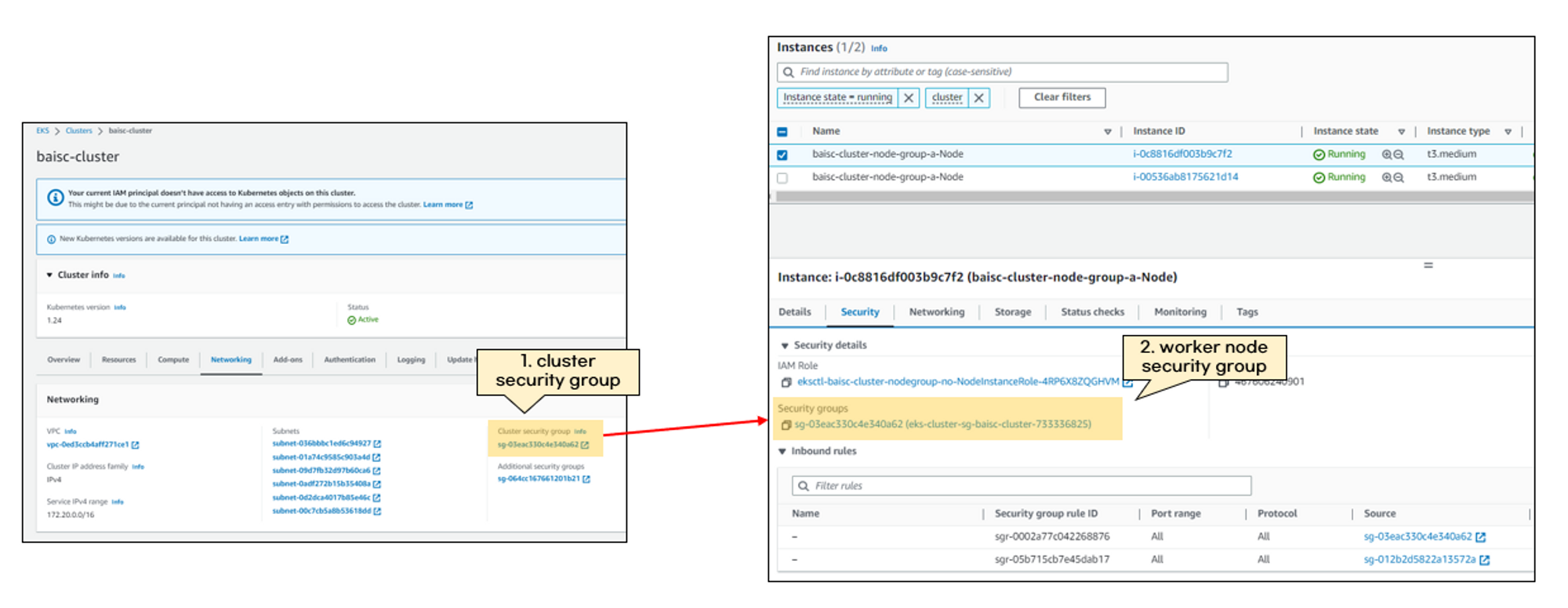Image resolution: width=1568 pixels, height=608 pixels.
Task: Switch to the instance Networking tab
Action: tap(937, 312)
